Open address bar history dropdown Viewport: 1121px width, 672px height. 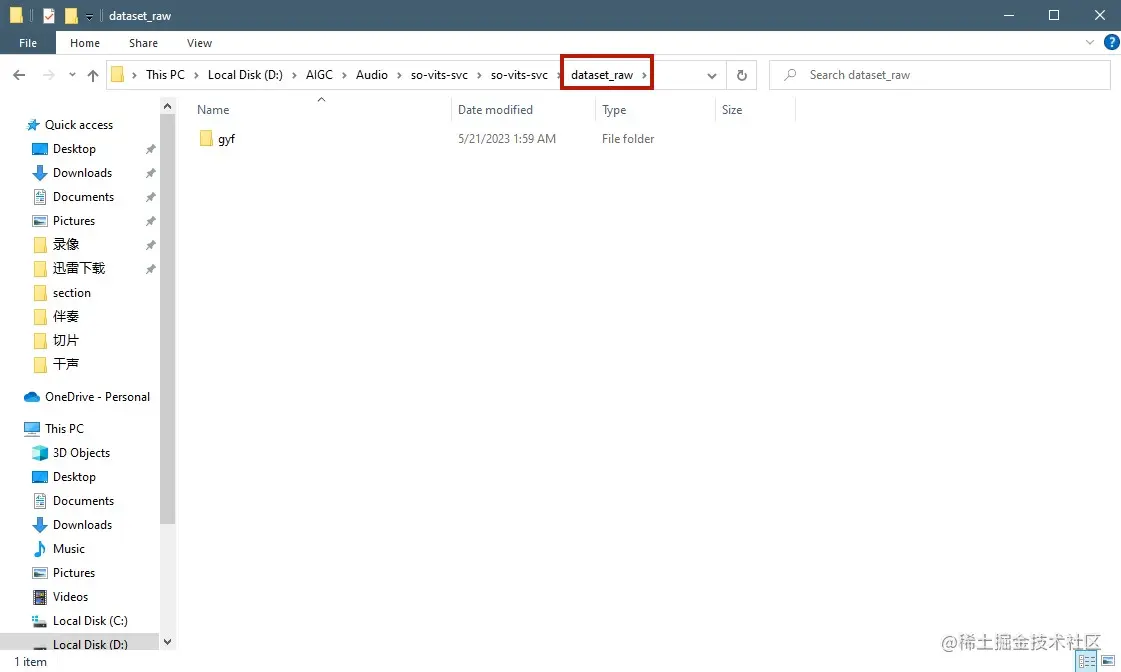tap(711, 75)
